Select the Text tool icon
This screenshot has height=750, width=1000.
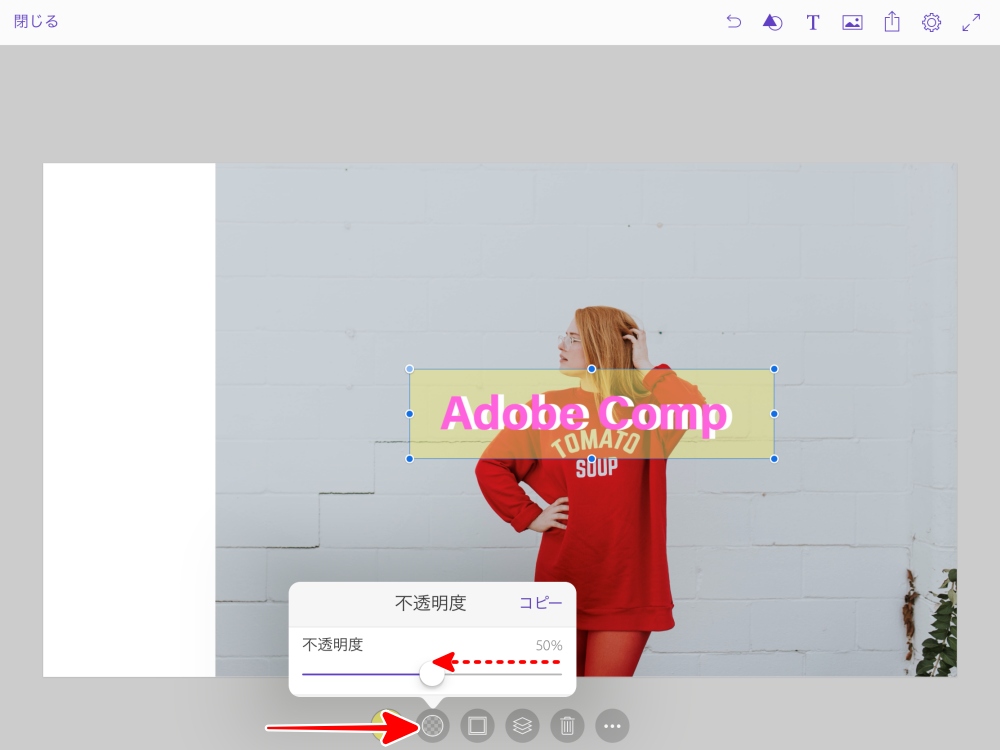point(812,23)
